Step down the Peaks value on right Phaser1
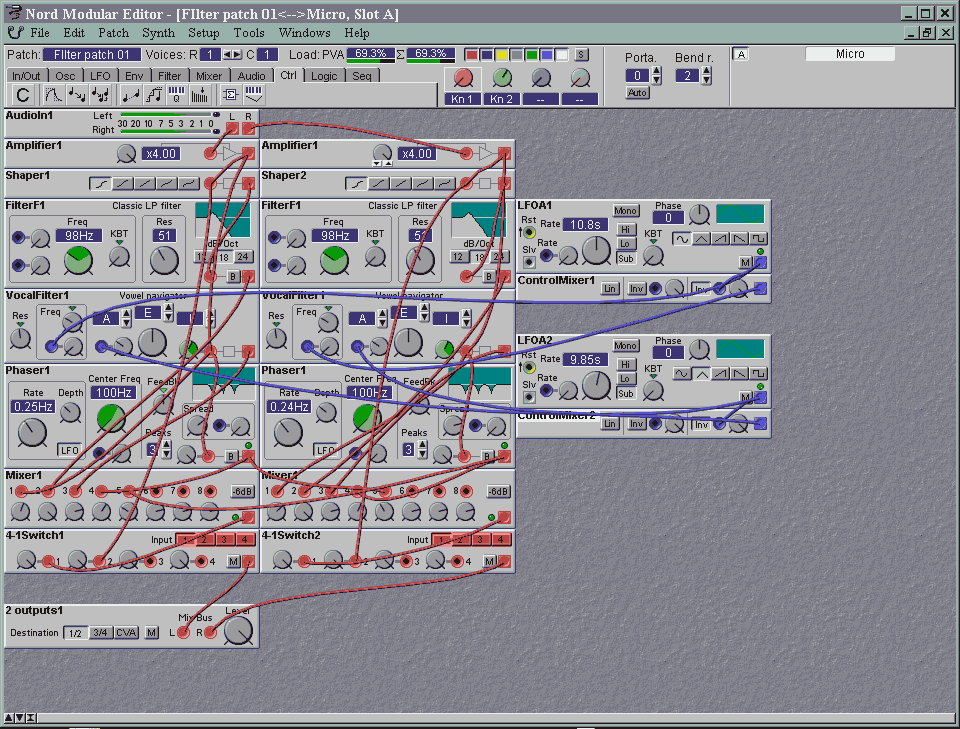The width and height of the screenshot is (960, 729). pos(422,454)
